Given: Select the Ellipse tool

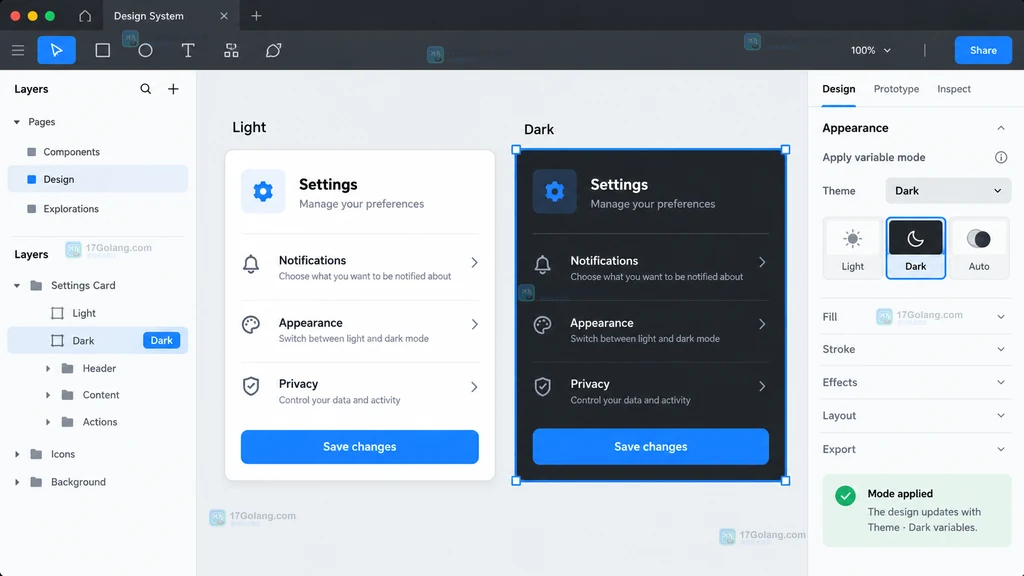Looking at the screenshot, I should pos(145,50).
